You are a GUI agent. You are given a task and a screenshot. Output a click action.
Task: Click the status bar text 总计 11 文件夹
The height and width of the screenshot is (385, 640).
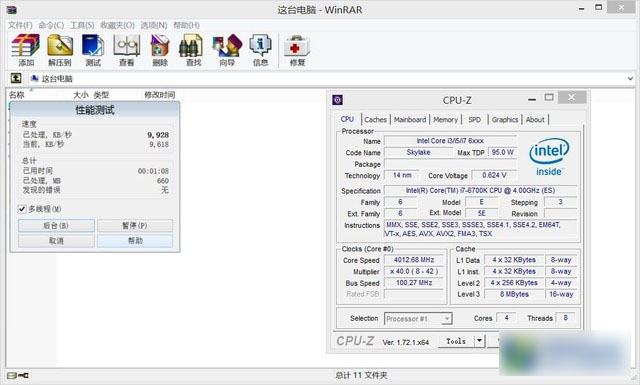pos(361,375)
